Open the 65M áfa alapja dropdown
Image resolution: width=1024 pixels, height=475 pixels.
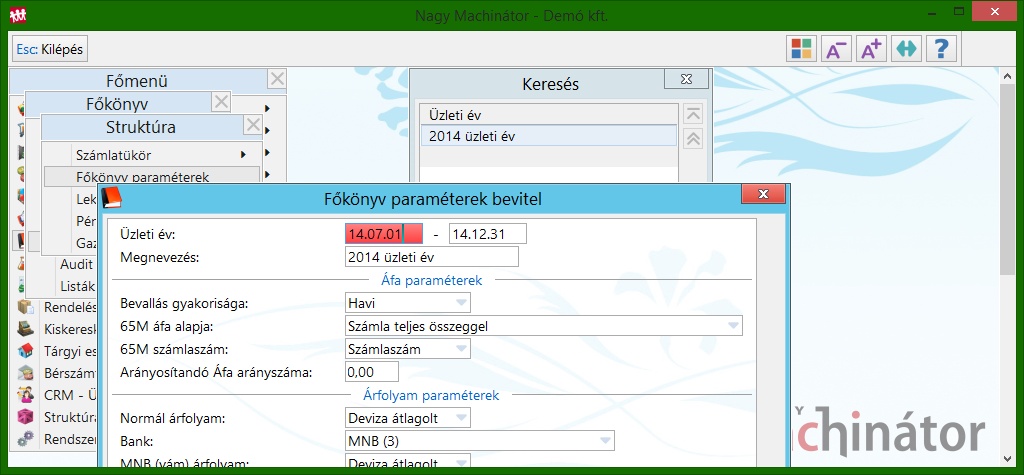(733, 325)
